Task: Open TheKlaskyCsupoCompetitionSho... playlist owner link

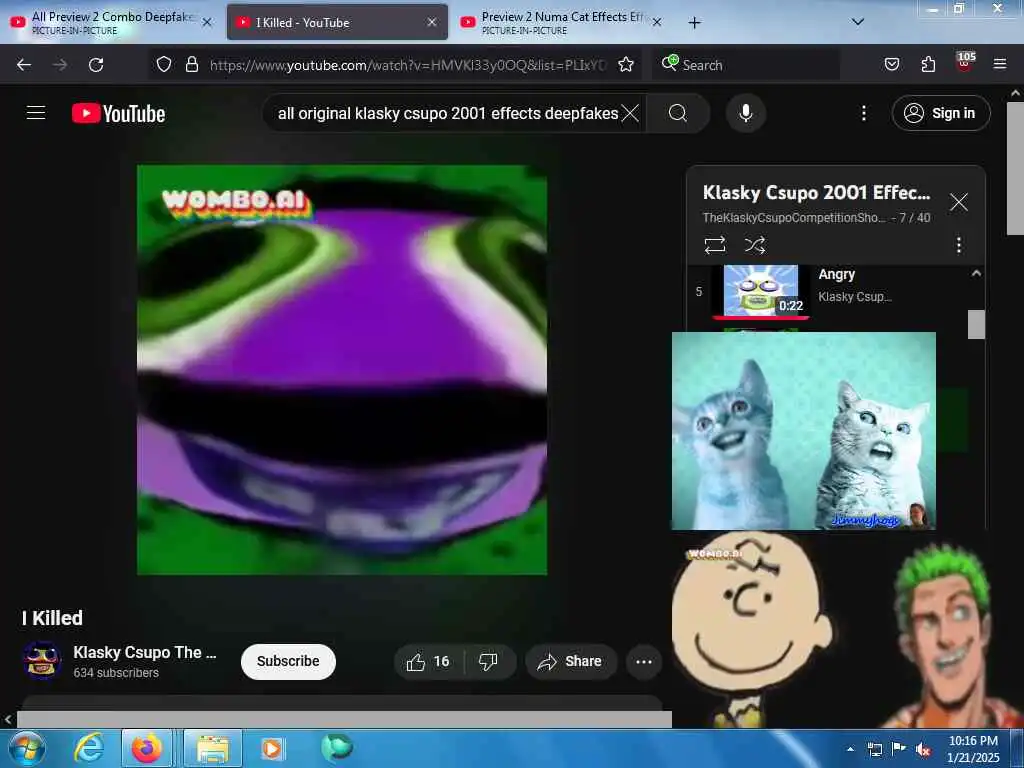Action: (x=793, y=218)
